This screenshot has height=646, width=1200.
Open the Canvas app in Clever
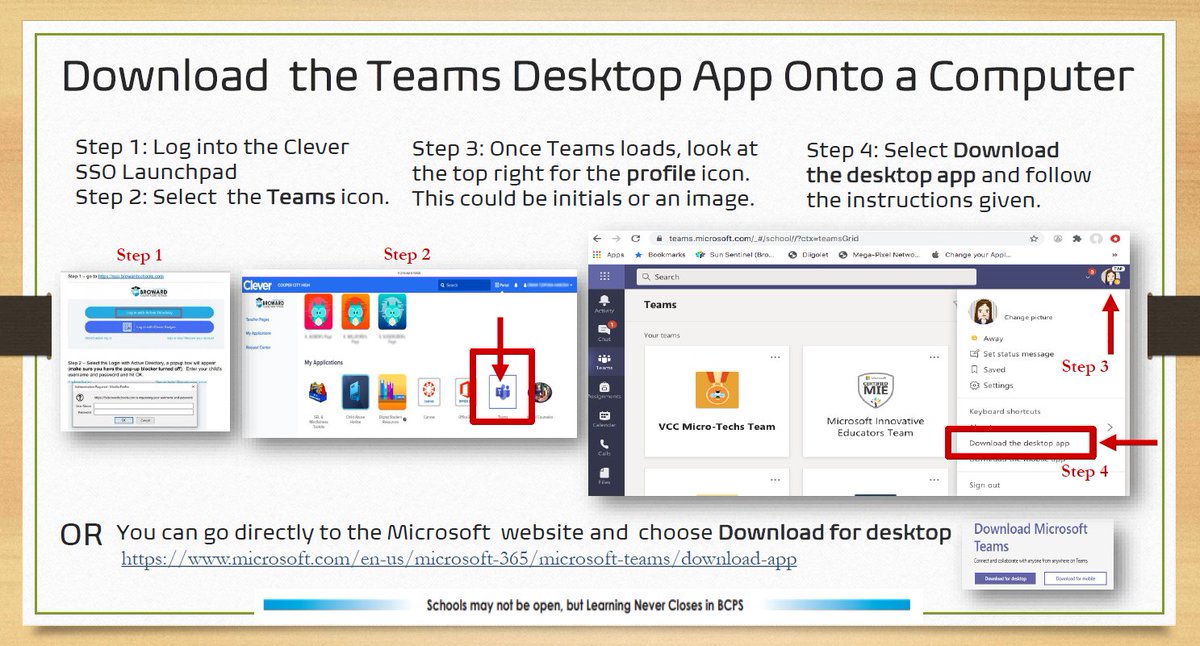coord(429,392)
